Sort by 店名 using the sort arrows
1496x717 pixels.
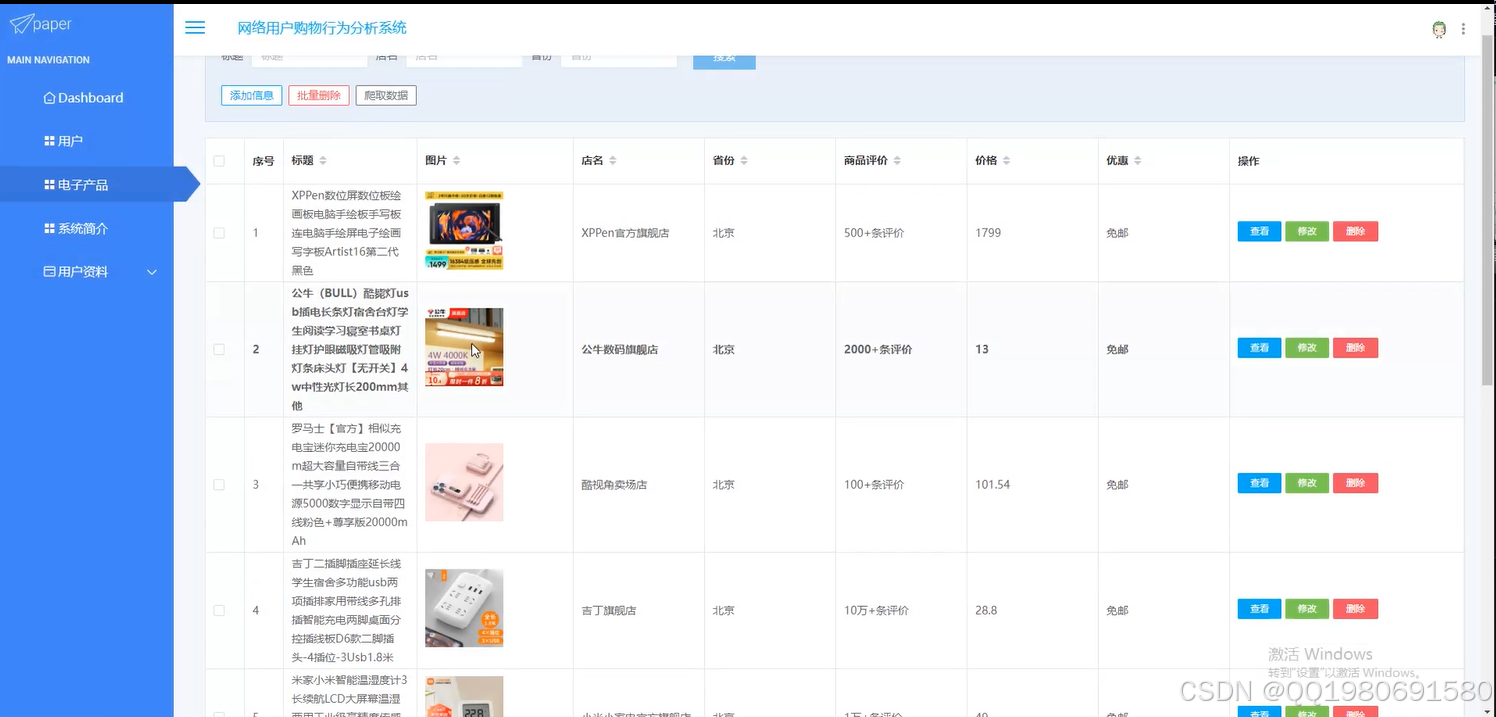(x=614, y=160)
